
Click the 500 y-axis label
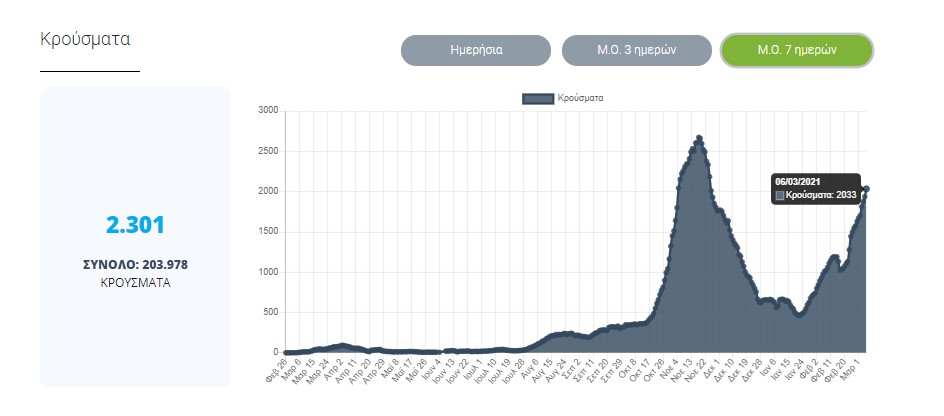point(270,312)
